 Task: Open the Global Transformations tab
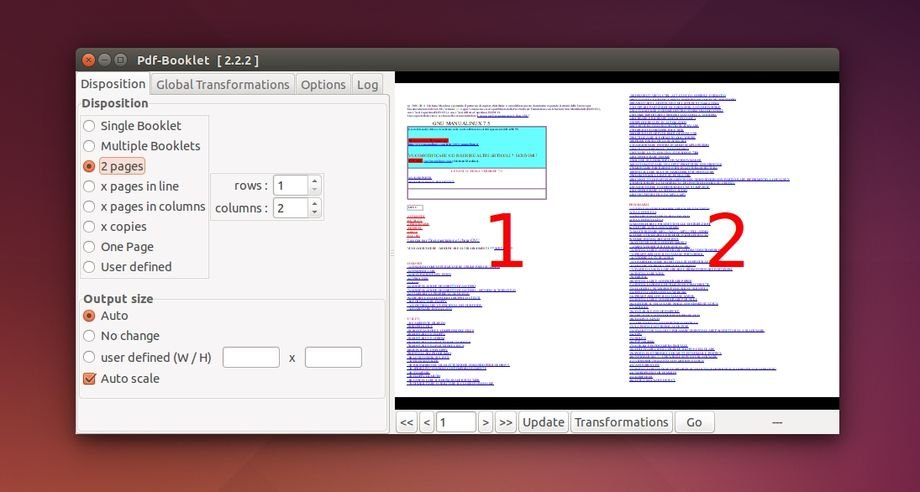pos(222,84)
